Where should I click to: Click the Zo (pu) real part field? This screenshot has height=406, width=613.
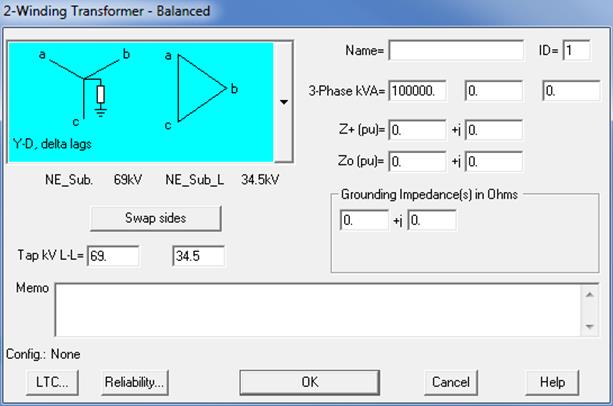click(417, 161)
